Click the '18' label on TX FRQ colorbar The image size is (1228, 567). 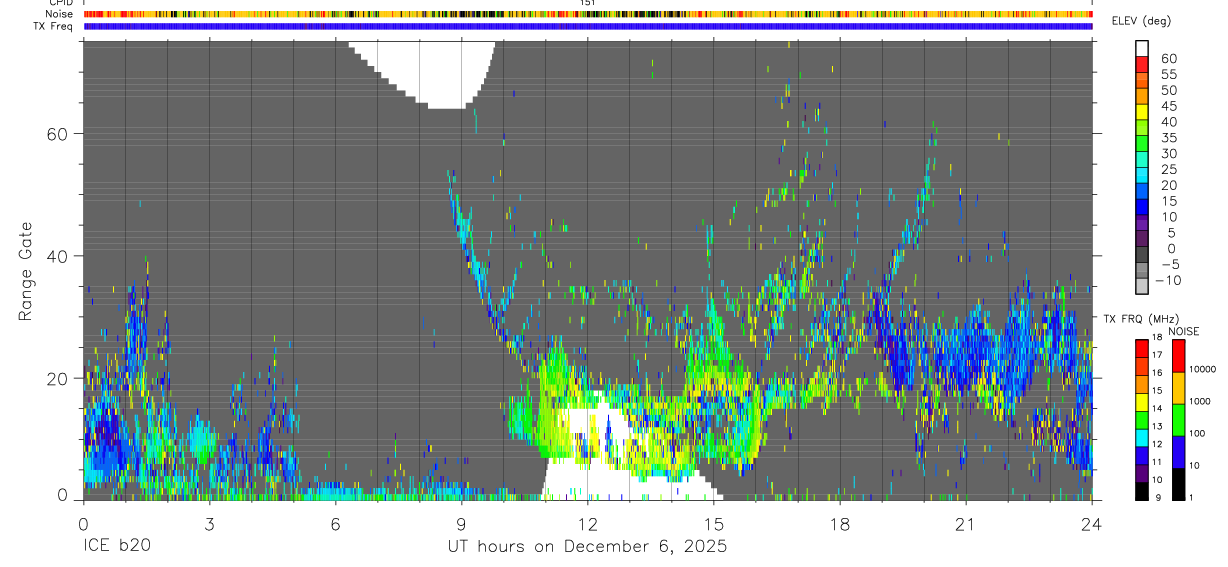(1156, 339)
